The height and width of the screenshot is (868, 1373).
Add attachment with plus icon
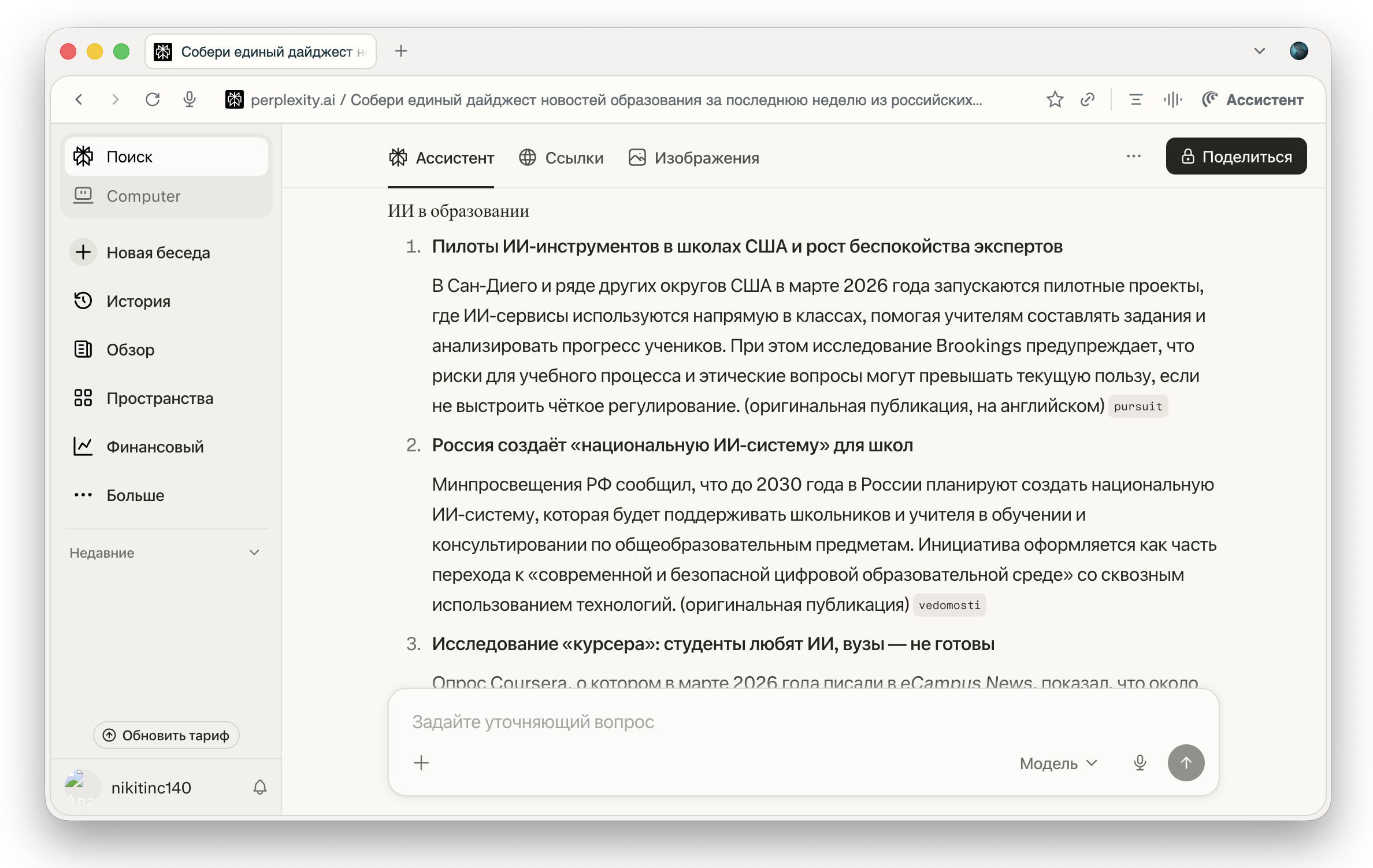(421, 763)
